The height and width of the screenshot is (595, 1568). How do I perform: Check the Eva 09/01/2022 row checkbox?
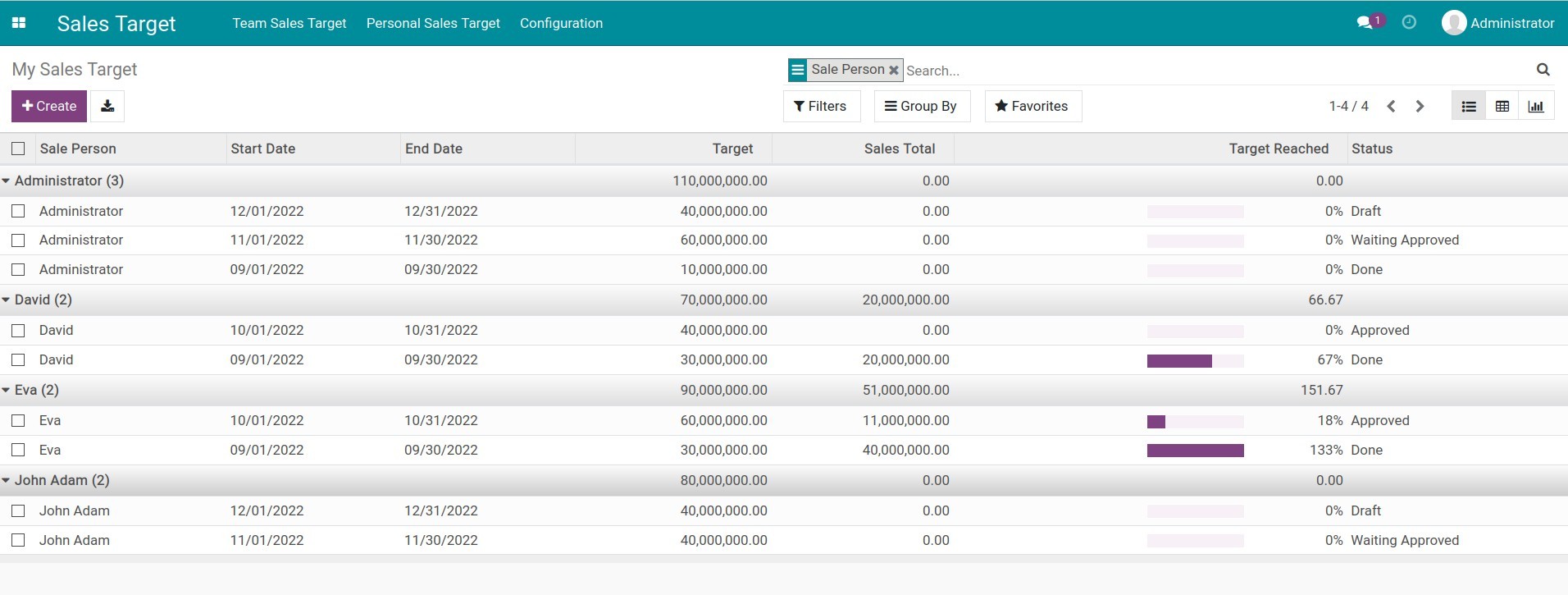(18, 450)
